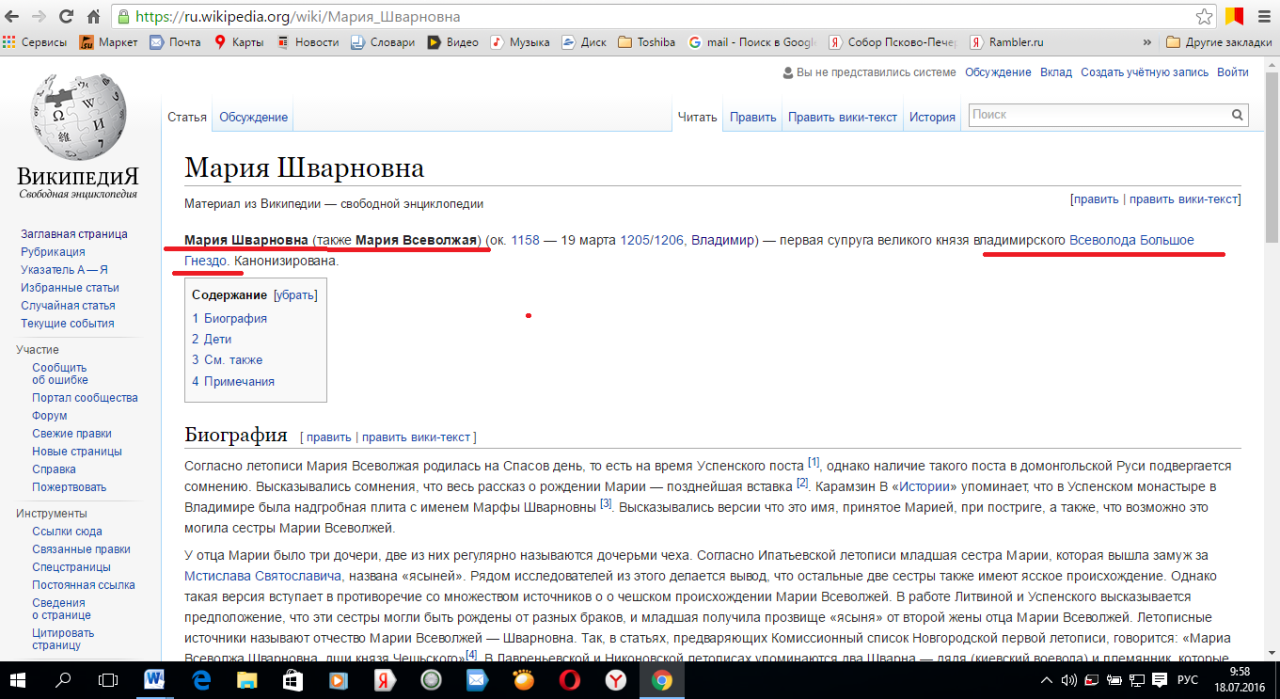The width and height of the screenshot is (1280, 699).
Task: Switch to the Статья tab
Action: [187, 118]
